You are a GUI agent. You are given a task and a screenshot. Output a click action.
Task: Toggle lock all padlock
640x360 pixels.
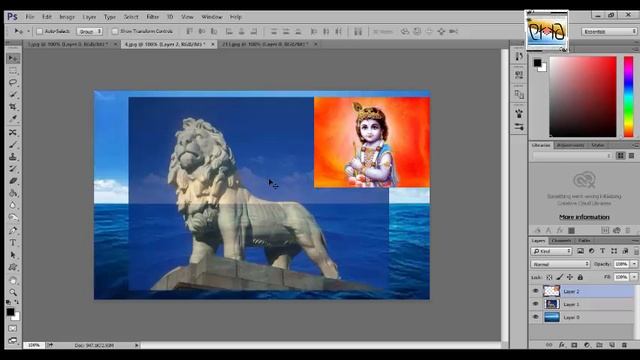coord(580,277)
